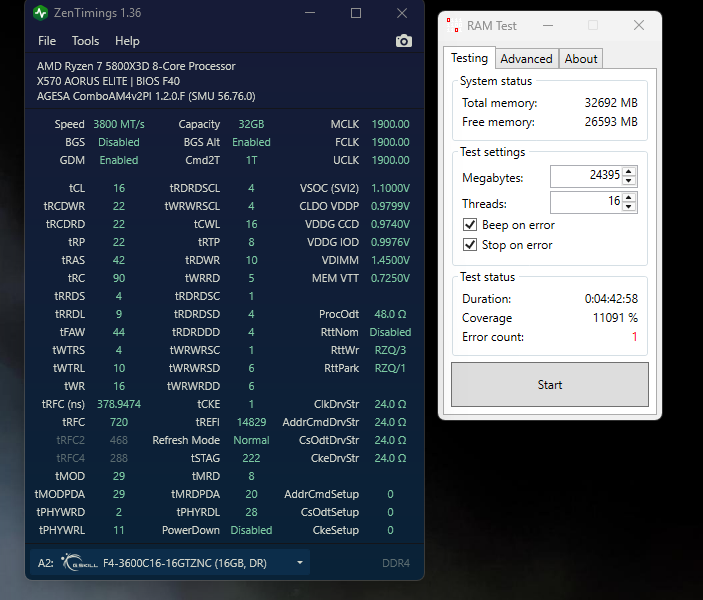Decrease the Megabytes value with down arrow
703x600 pixels.
pos(629,181)
